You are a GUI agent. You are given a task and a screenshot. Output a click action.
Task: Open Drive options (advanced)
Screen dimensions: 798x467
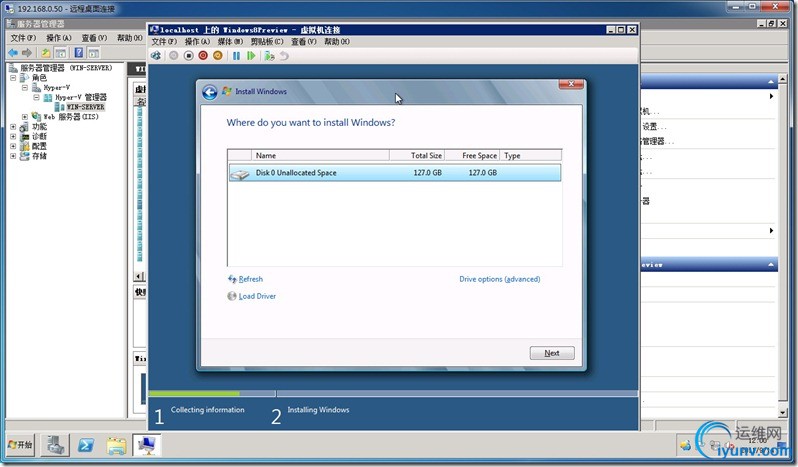(x=499, y=279)
